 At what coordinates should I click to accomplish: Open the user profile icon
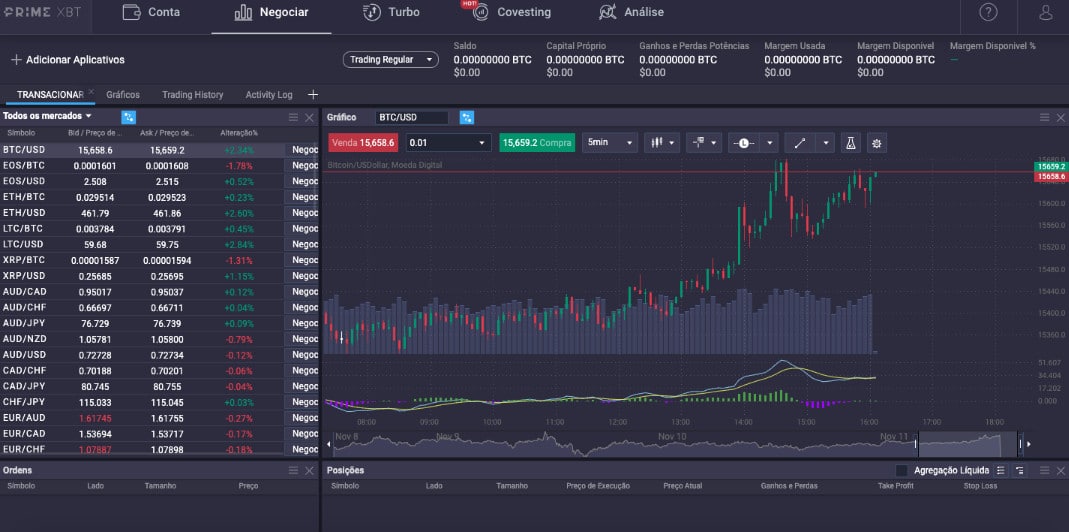coord(1045,12)
